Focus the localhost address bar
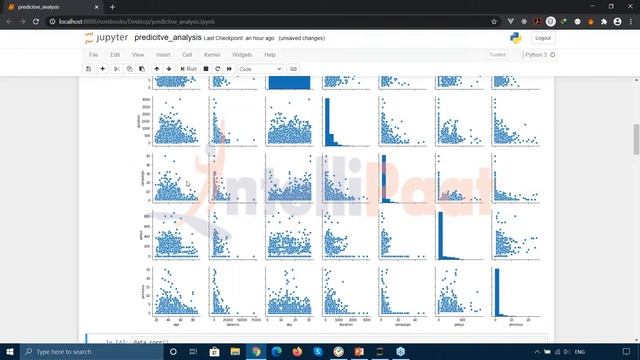Screen dimensions: 640x360 coord(269,22)
